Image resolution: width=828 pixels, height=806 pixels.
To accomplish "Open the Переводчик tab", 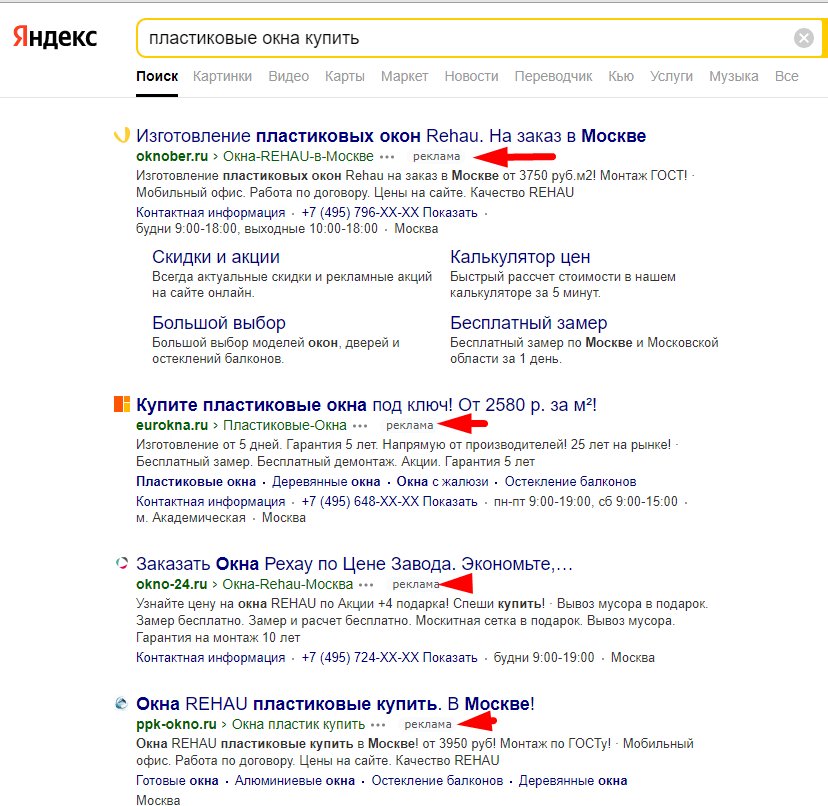I will pyautogui.click(x=553, y=77).
